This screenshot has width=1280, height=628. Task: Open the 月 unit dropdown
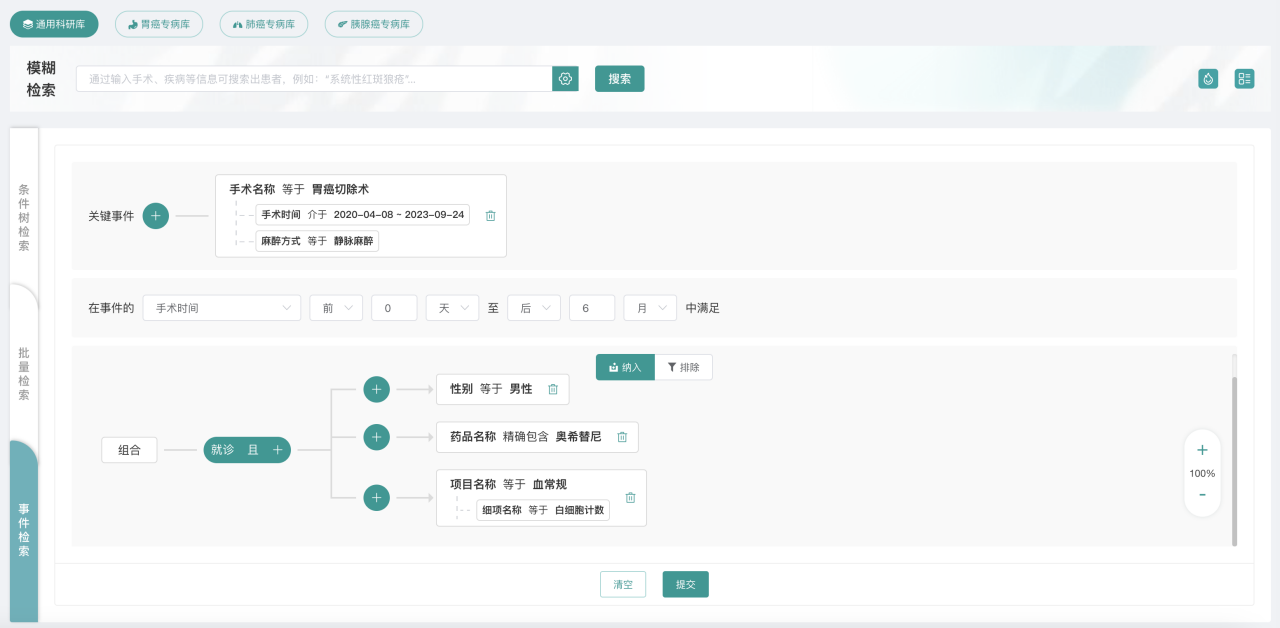pos(650,308)
